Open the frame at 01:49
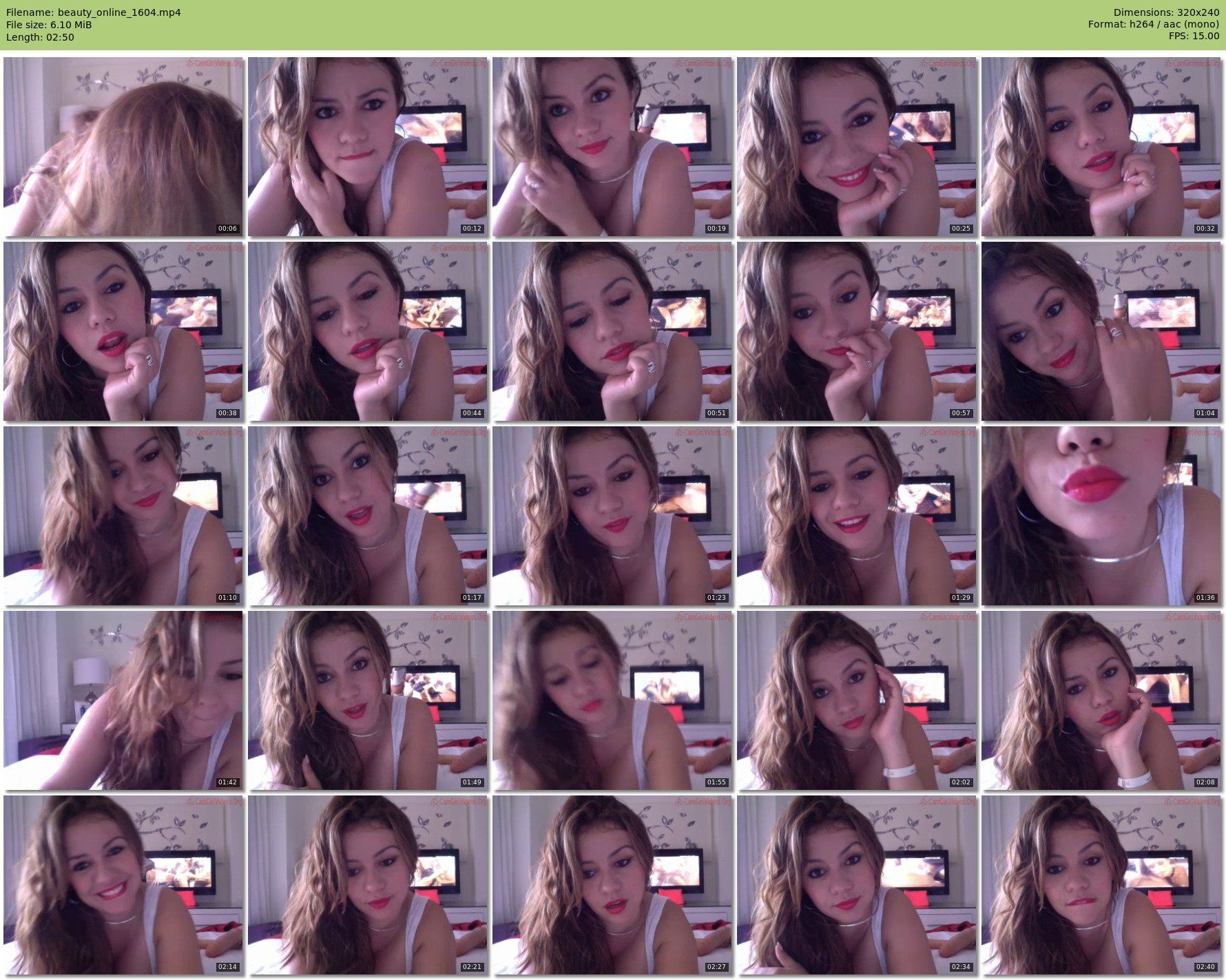This screenshot has width=1226, height=980. [x=368, y=700]
